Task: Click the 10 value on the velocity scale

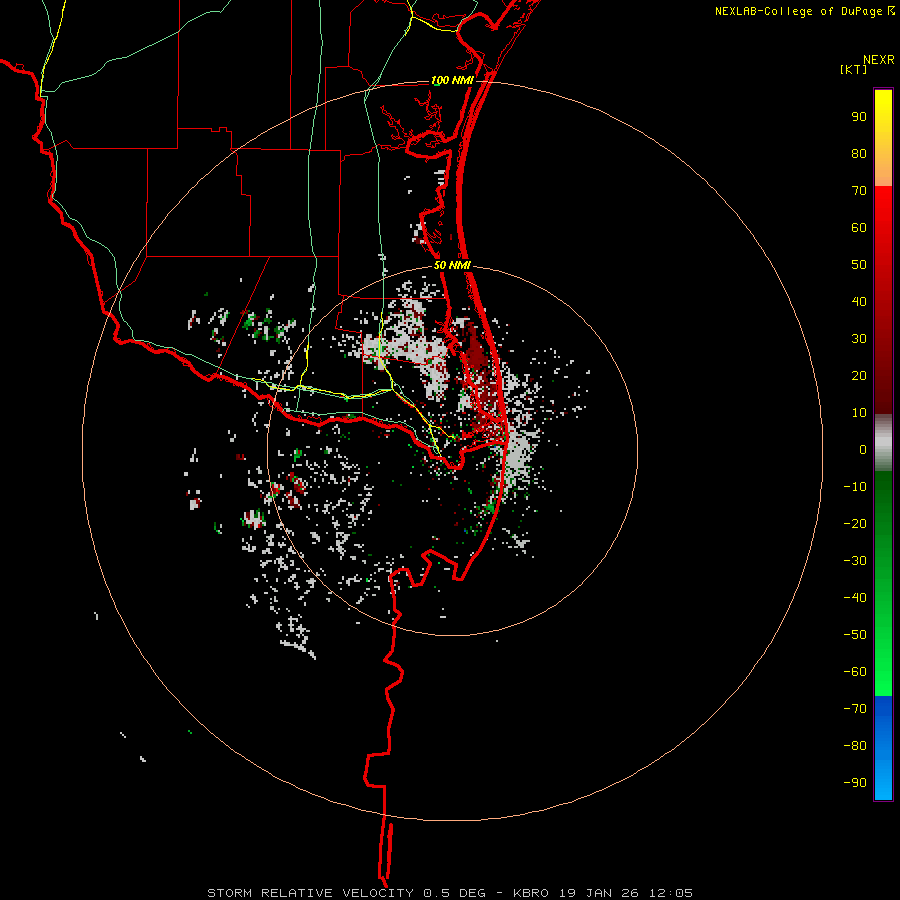Action: tap(859, 413)
